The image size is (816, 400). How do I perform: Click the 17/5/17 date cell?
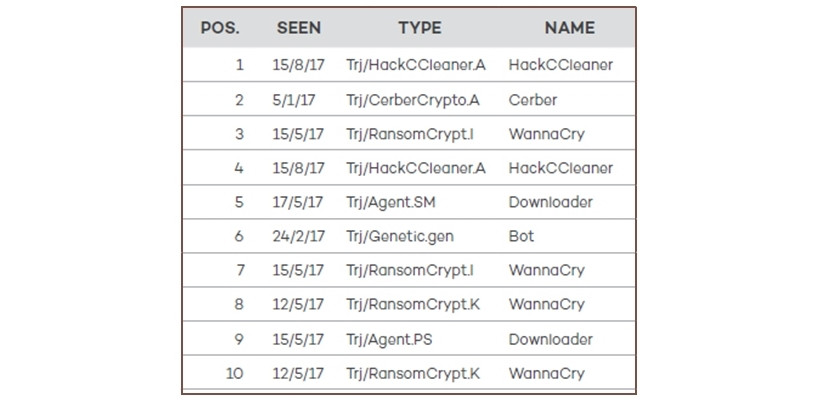(x=298, y=202)
